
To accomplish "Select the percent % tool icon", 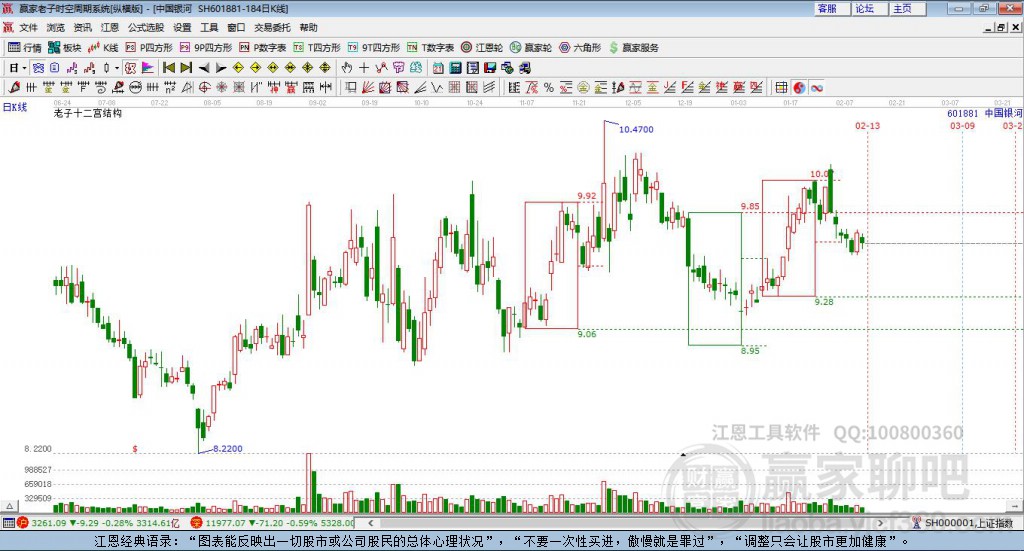I will pos(549,87).
